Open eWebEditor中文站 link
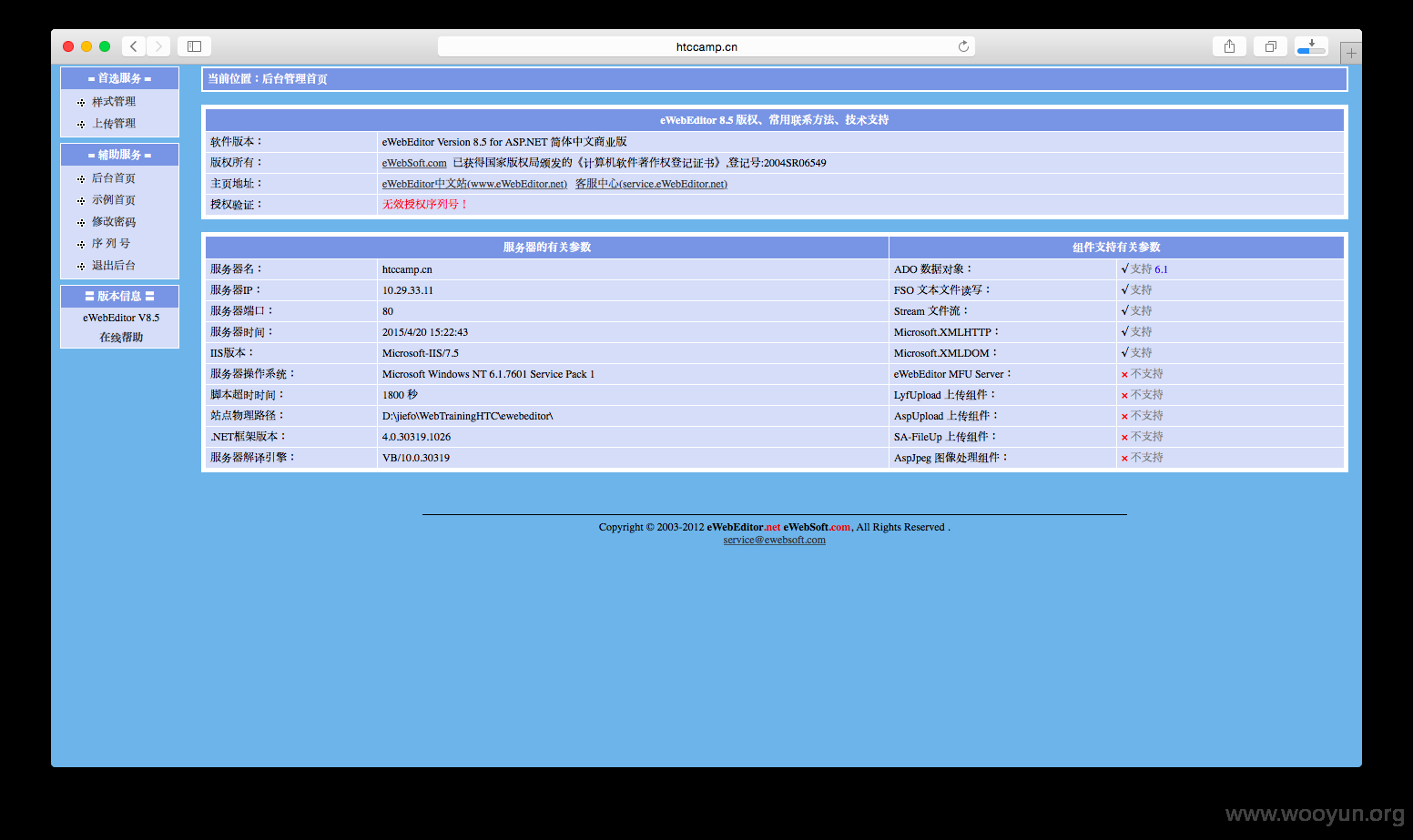This screenshot has width=1413, height=840. [x=474, y=184]
